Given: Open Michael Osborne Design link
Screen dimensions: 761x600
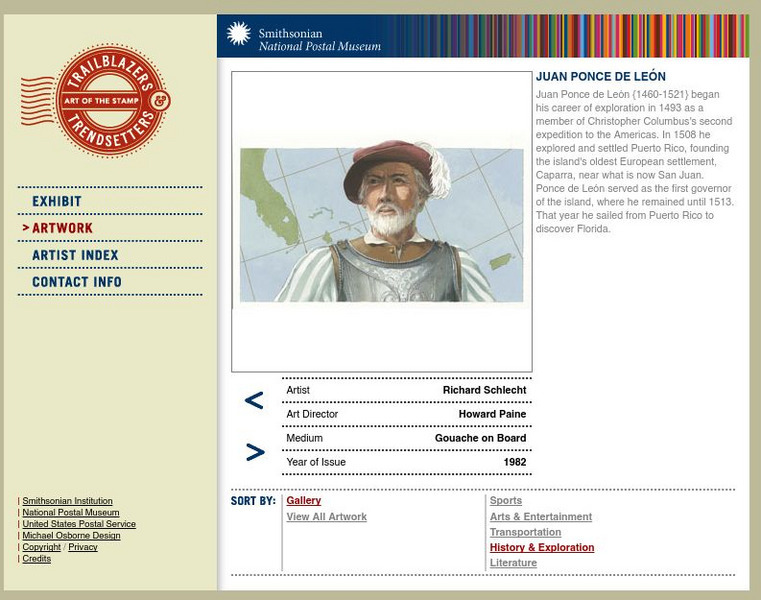Looking at the screenshot, I should click(71, 535).
